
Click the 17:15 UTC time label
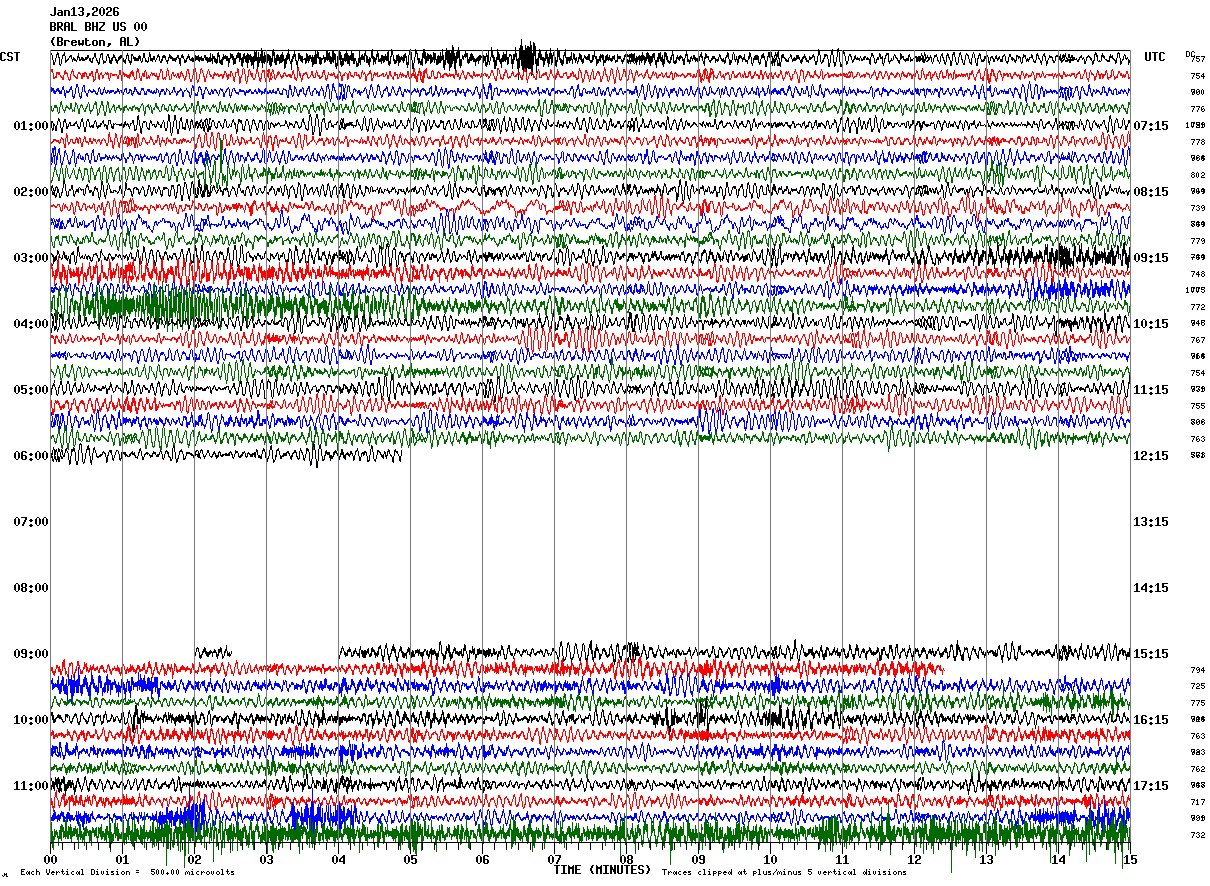1151,786
